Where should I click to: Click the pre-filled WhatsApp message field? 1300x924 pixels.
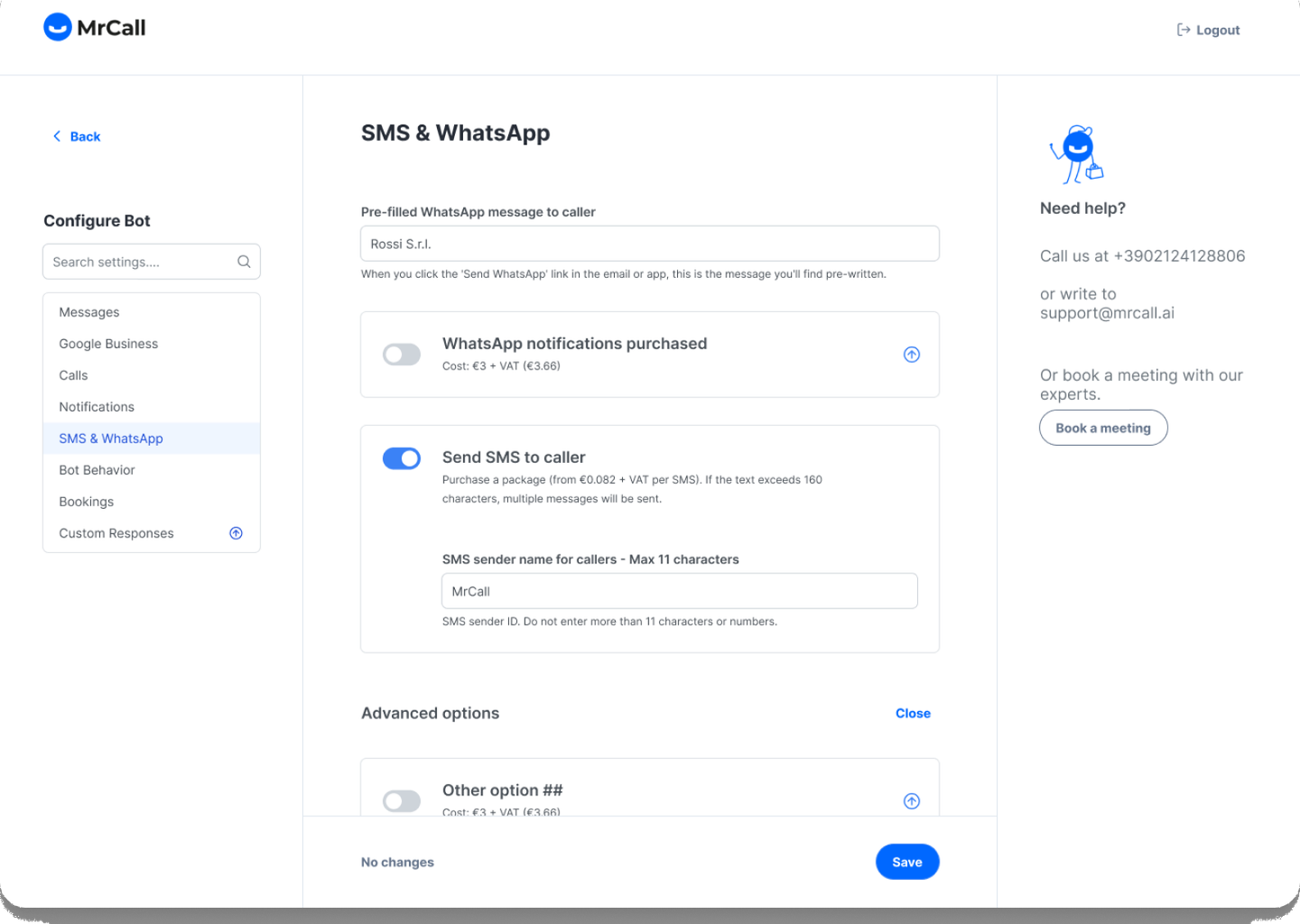pos(650,244)
